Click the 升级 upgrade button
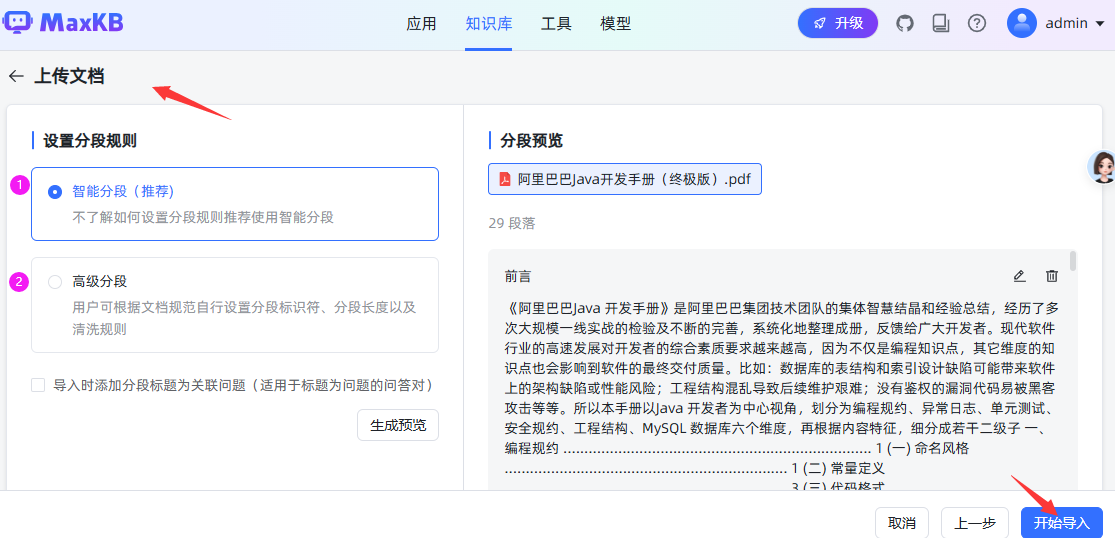Viewport: 1115px width, 538px height. [x=838, y=23]
